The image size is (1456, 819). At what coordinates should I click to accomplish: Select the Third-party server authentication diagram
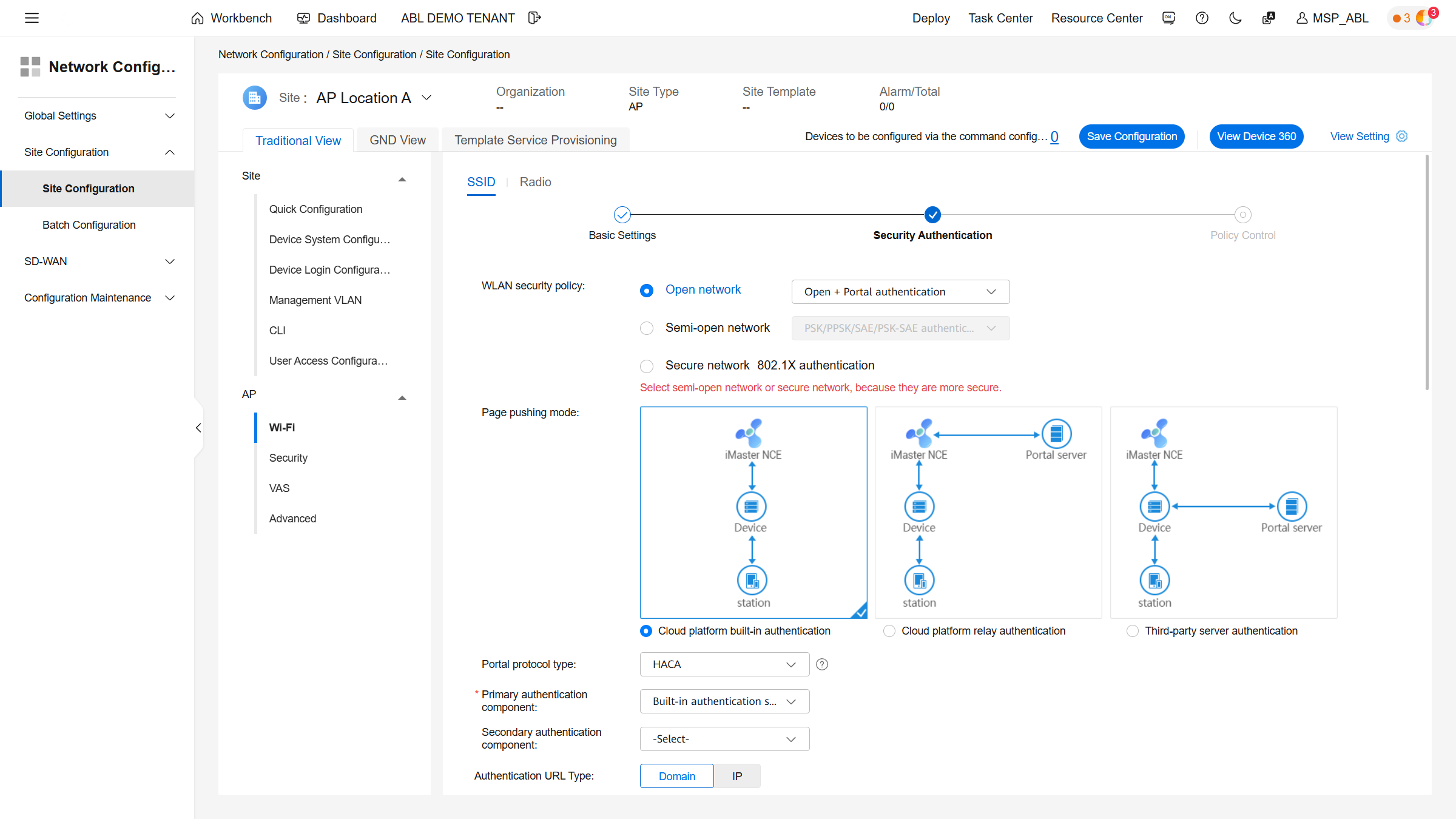coord(1223,513)
